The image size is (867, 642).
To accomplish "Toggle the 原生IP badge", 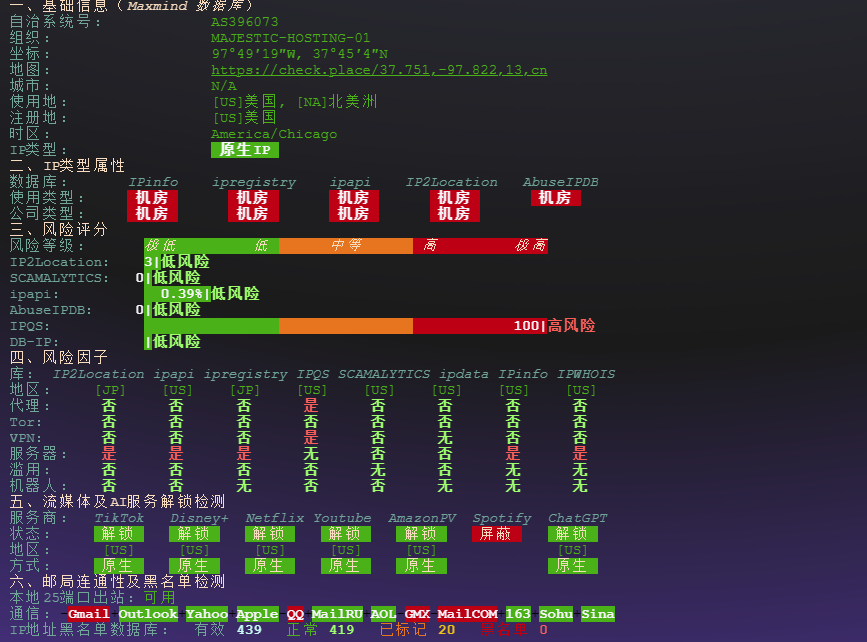I will 245,149.
